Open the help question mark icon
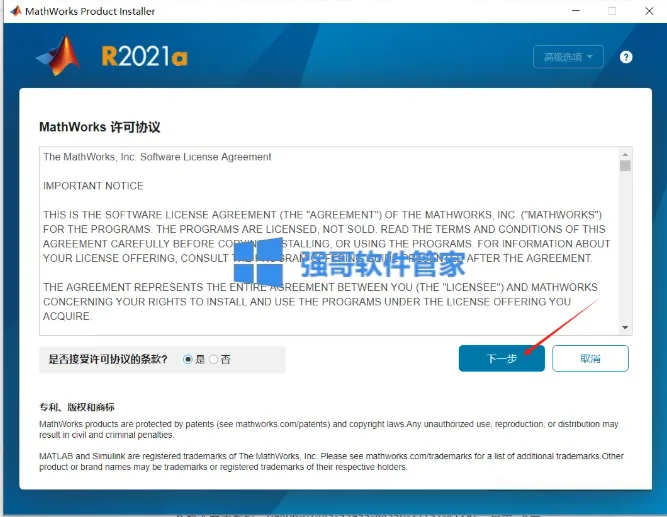Screen dimensions: 667x517 pos(626,57)
